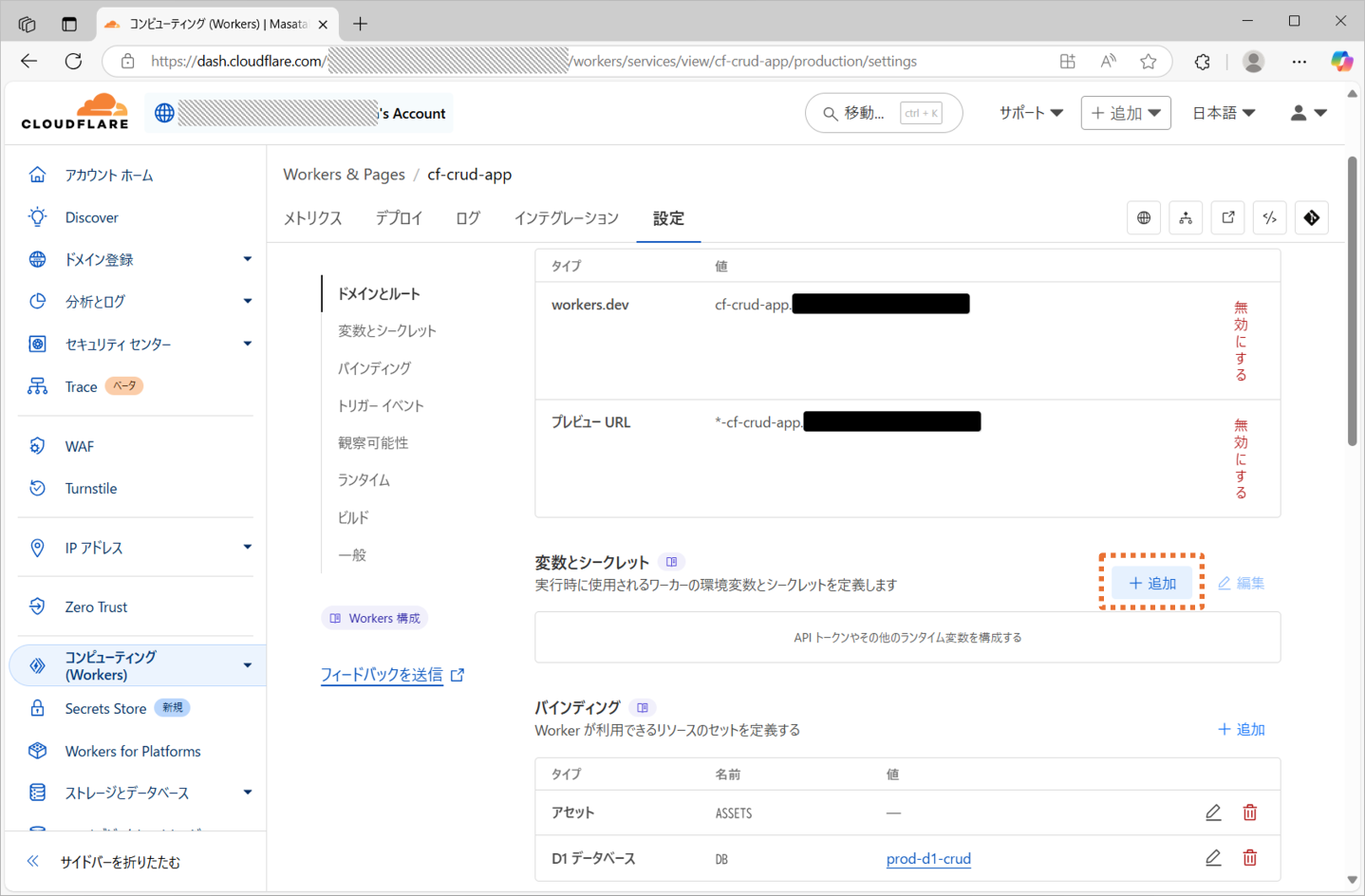Open the workers.dev domain globe icon
1365x896 pixels.
1144,218
